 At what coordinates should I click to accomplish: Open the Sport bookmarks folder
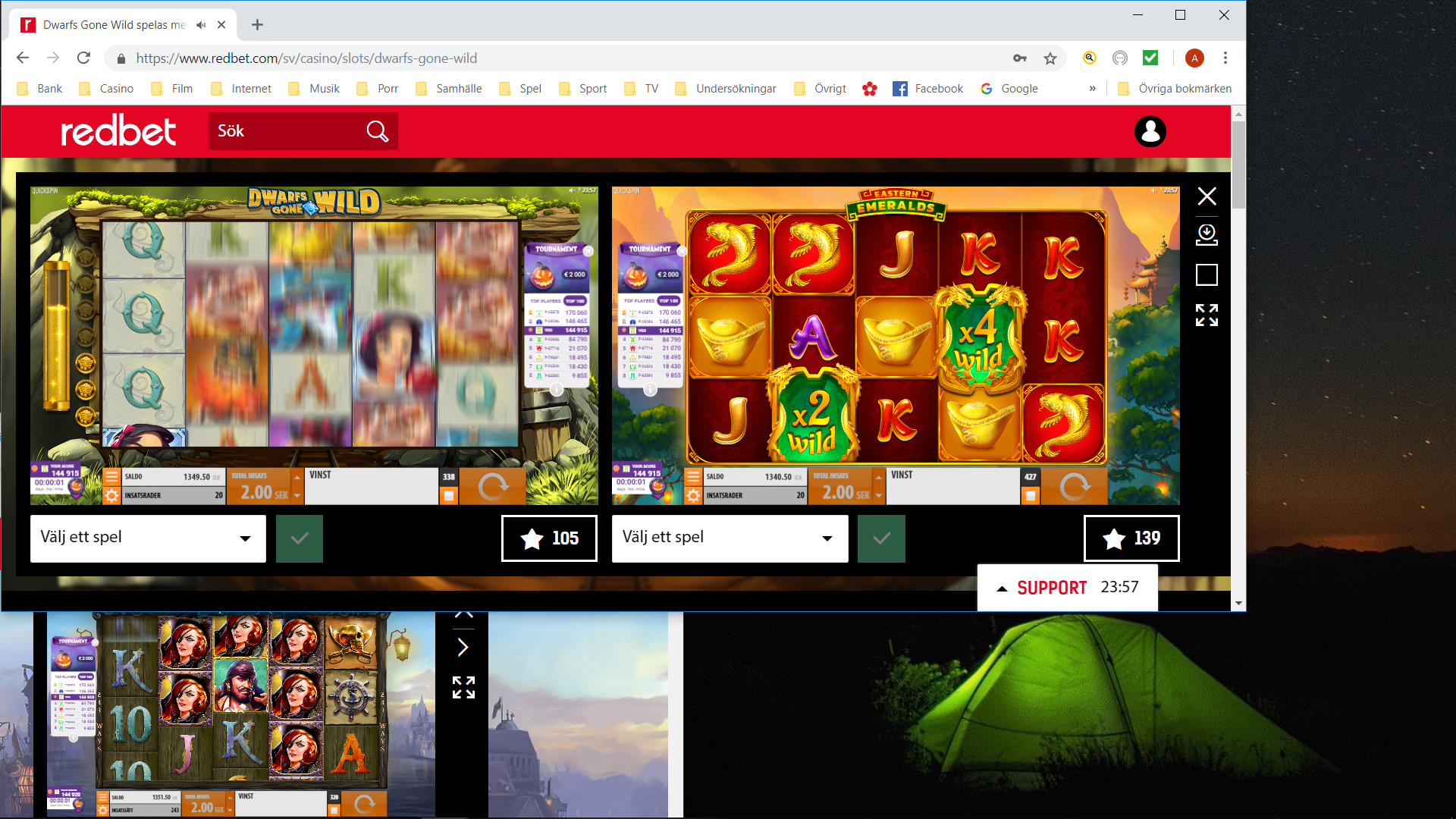click(583, 89)
